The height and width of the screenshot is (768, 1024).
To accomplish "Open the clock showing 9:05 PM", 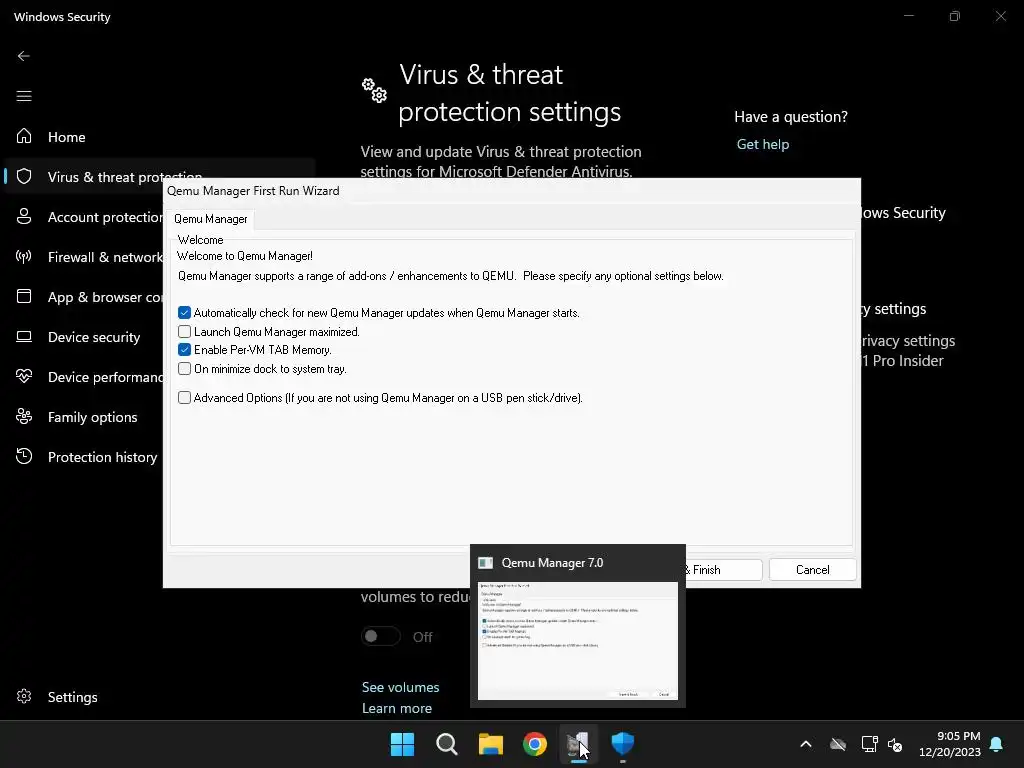I will (950, 744).
